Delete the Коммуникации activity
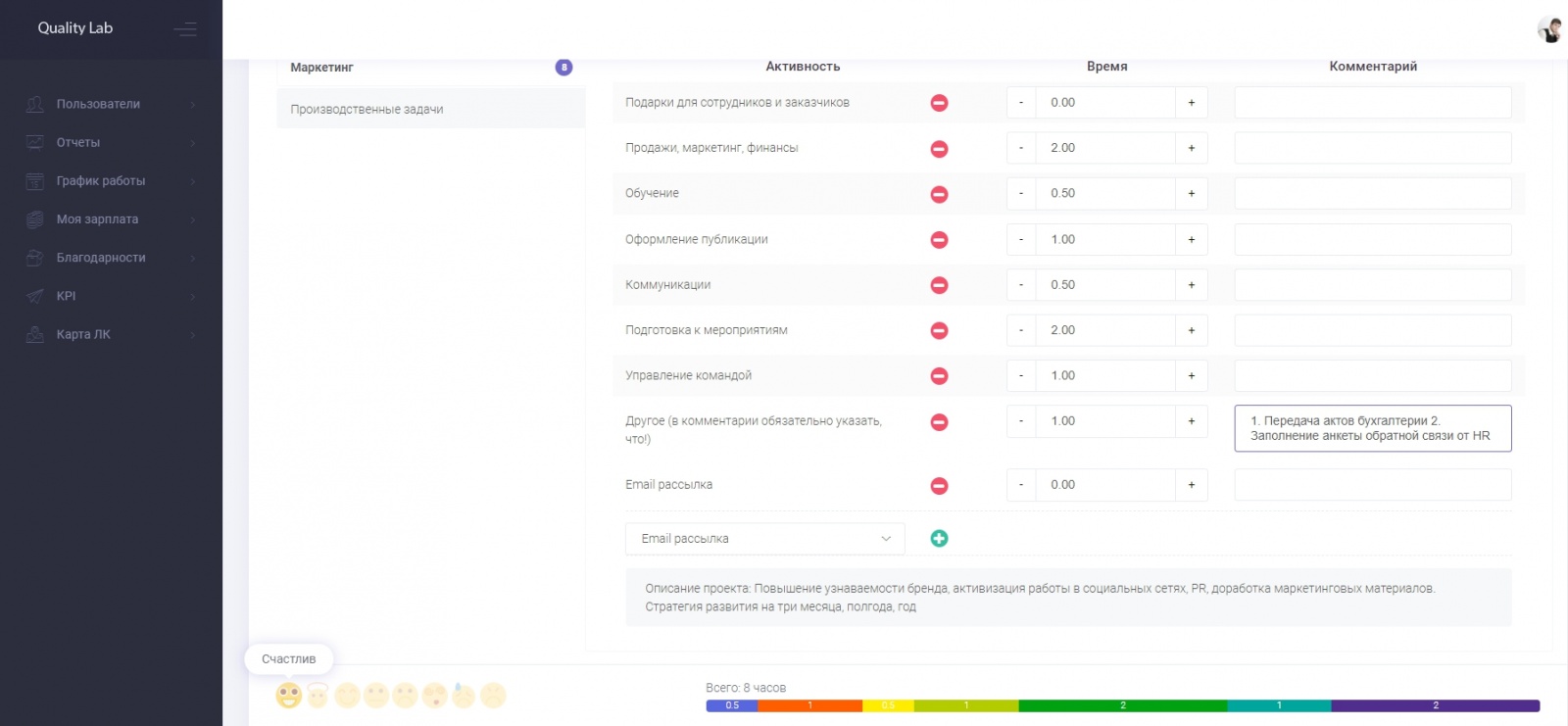1568x726 pixels. coord(939,285)
